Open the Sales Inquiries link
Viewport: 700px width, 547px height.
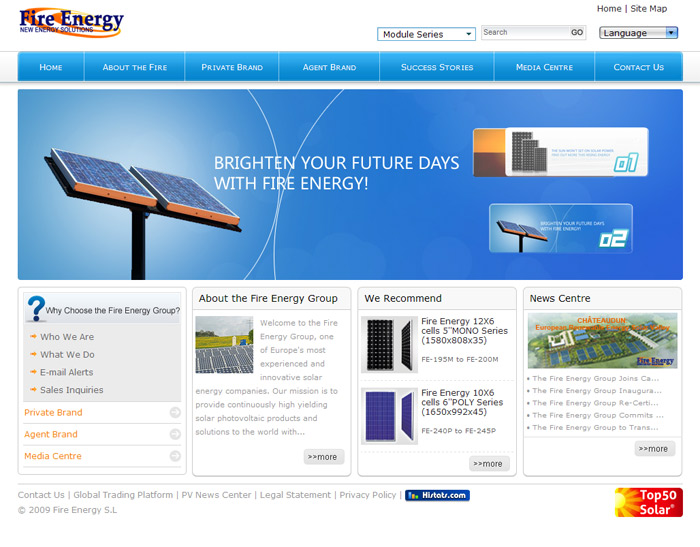tap(71, 390)
